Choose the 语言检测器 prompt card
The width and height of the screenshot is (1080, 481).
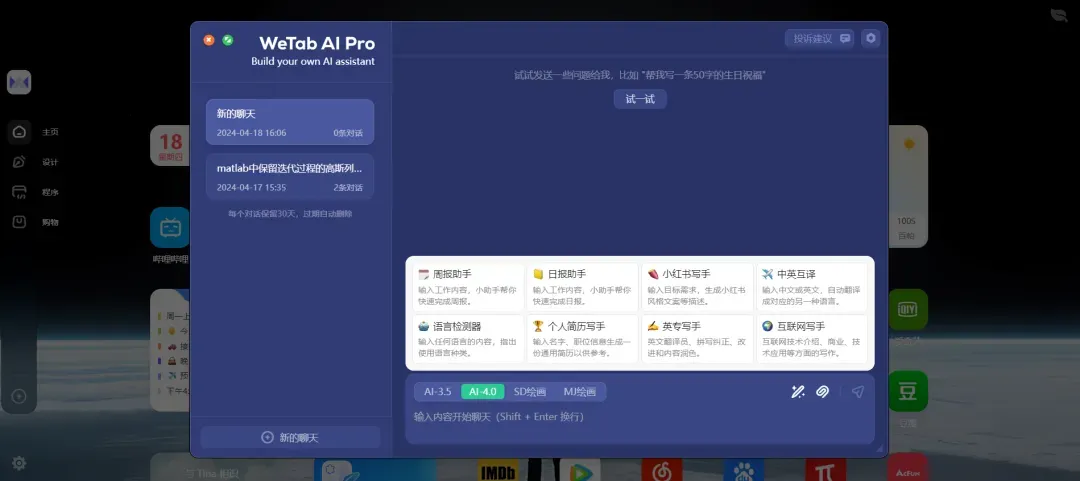pyautogui.click(x=468, y=339)
